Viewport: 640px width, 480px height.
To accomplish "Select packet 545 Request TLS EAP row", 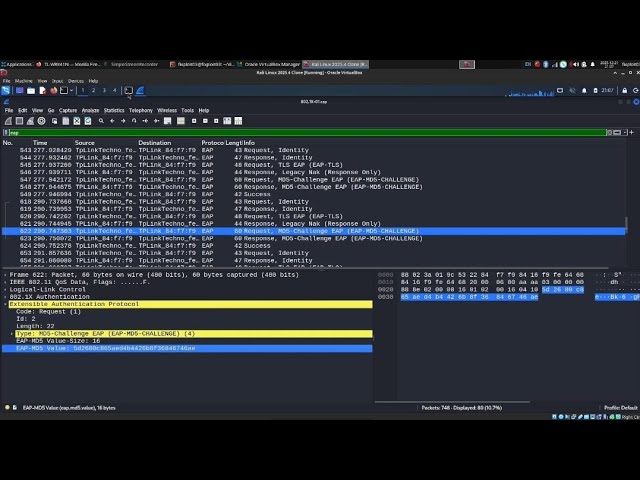I will [313, 165].
